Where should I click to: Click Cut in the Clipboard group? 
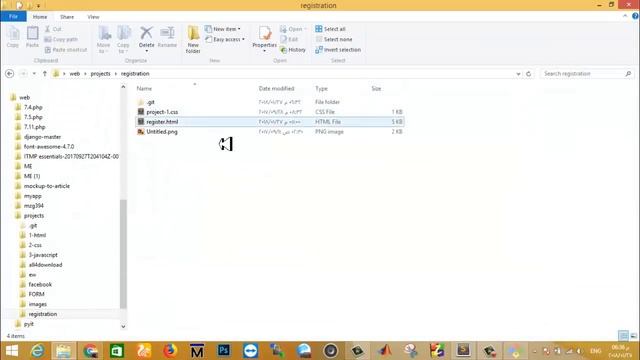(x=53, y=29)
